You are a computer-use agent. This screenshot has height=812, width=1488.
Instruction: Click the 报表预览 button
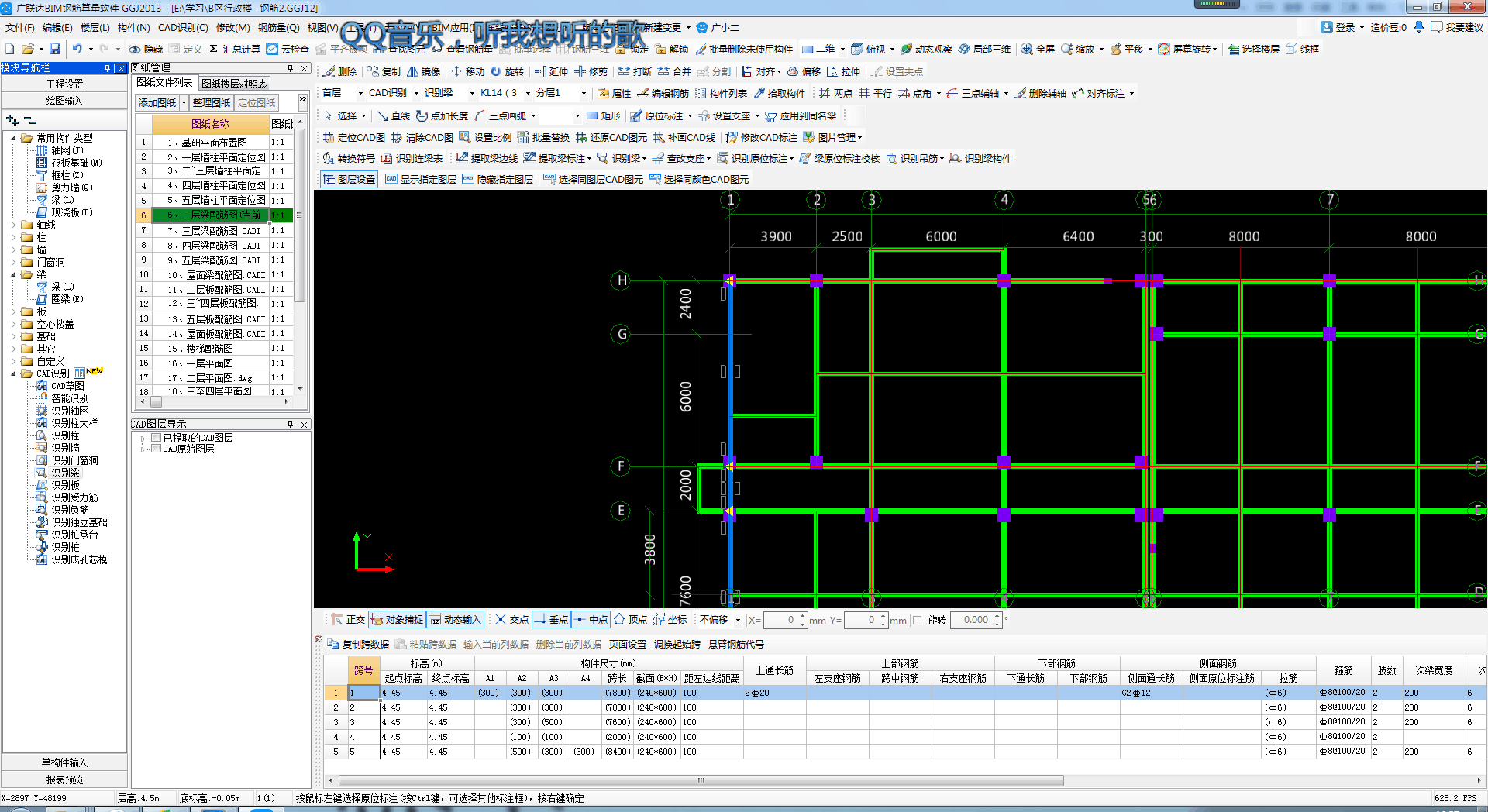[64, 779]
